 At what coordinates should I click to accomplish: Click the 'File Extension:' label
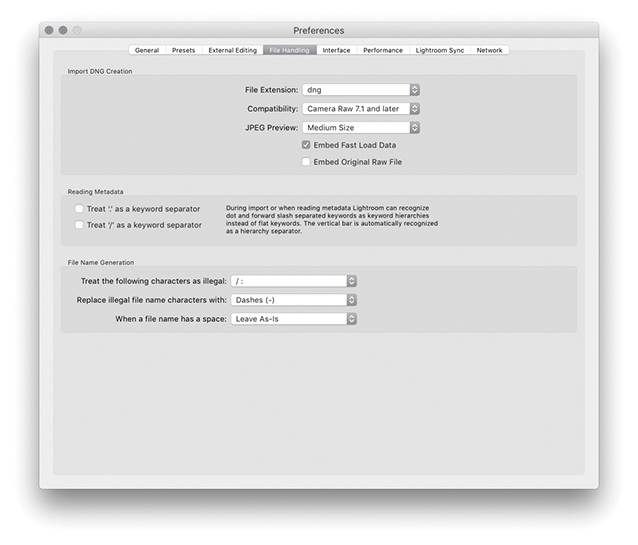pyautogui.click(x=271, y=90)
